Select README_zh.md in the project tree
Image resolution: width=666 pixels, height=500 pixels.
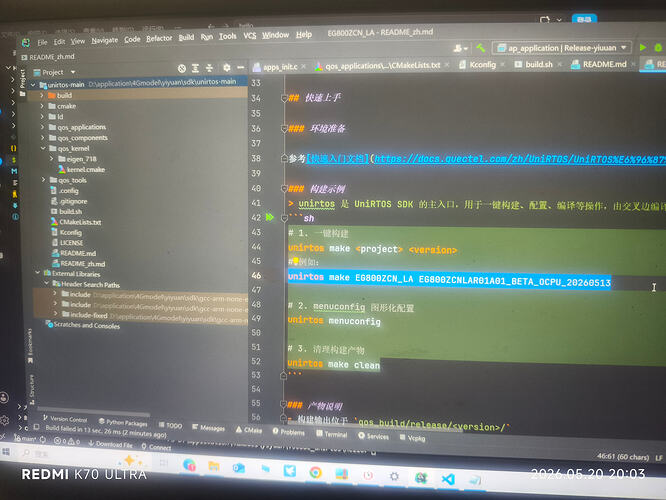pyautogui.click(x=79, y=263)
